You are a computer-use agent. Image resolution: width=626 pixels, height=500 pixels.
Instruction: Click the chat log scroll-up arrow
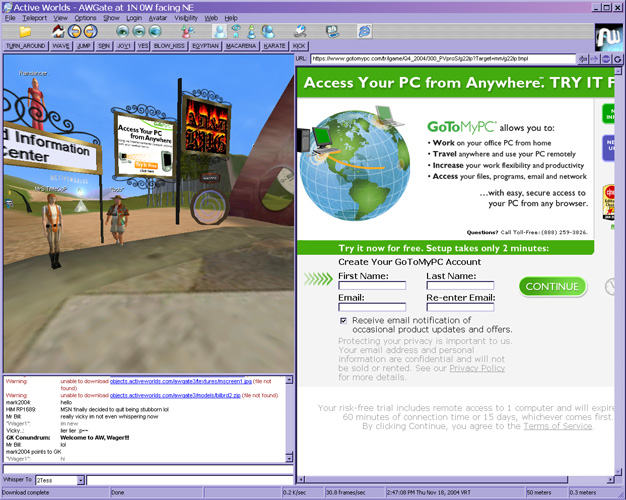[289, 380]
